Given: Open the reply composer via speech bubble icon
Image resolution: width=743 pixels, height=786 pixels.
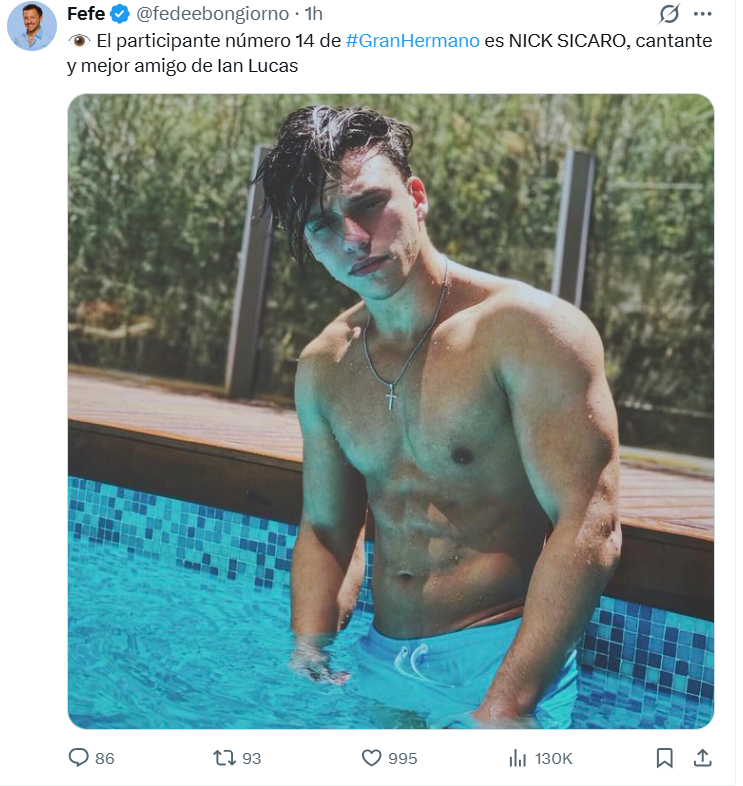Looking at the screenshot, I should click(79, 758).
